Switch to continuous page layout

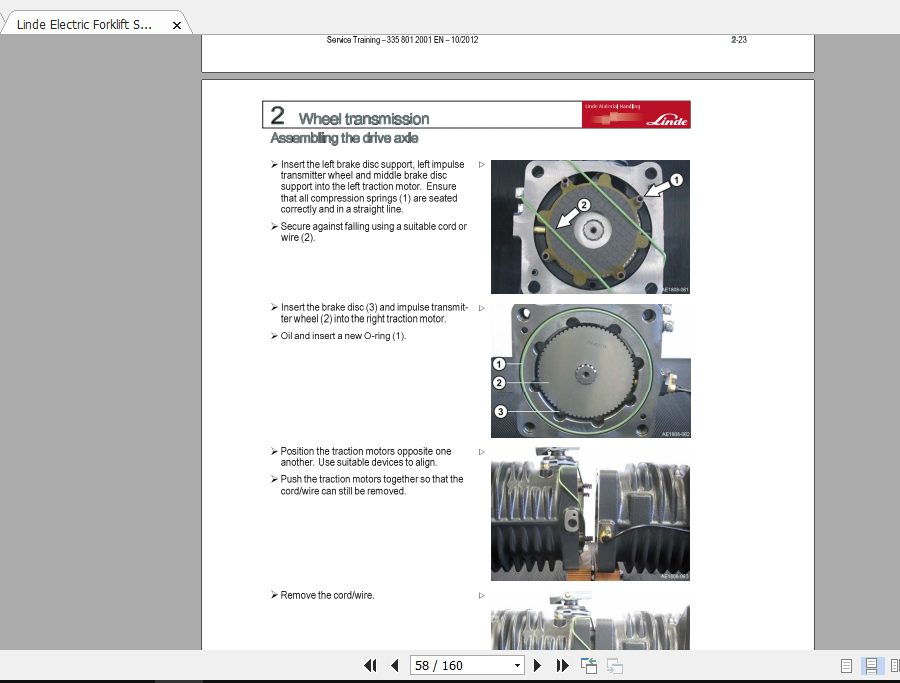(871, 666)
